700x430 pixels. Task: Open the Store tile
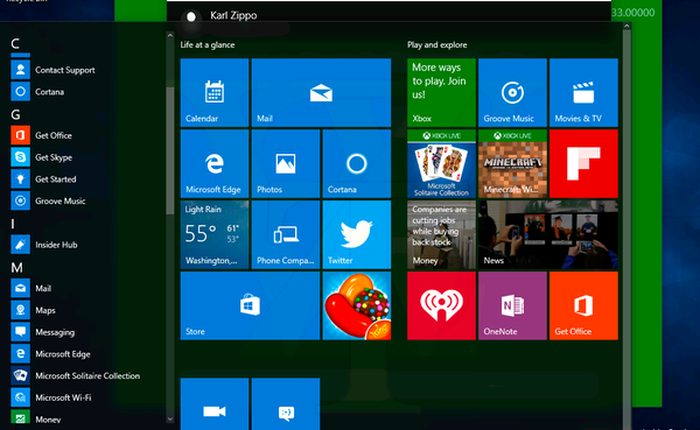point(250,305)
